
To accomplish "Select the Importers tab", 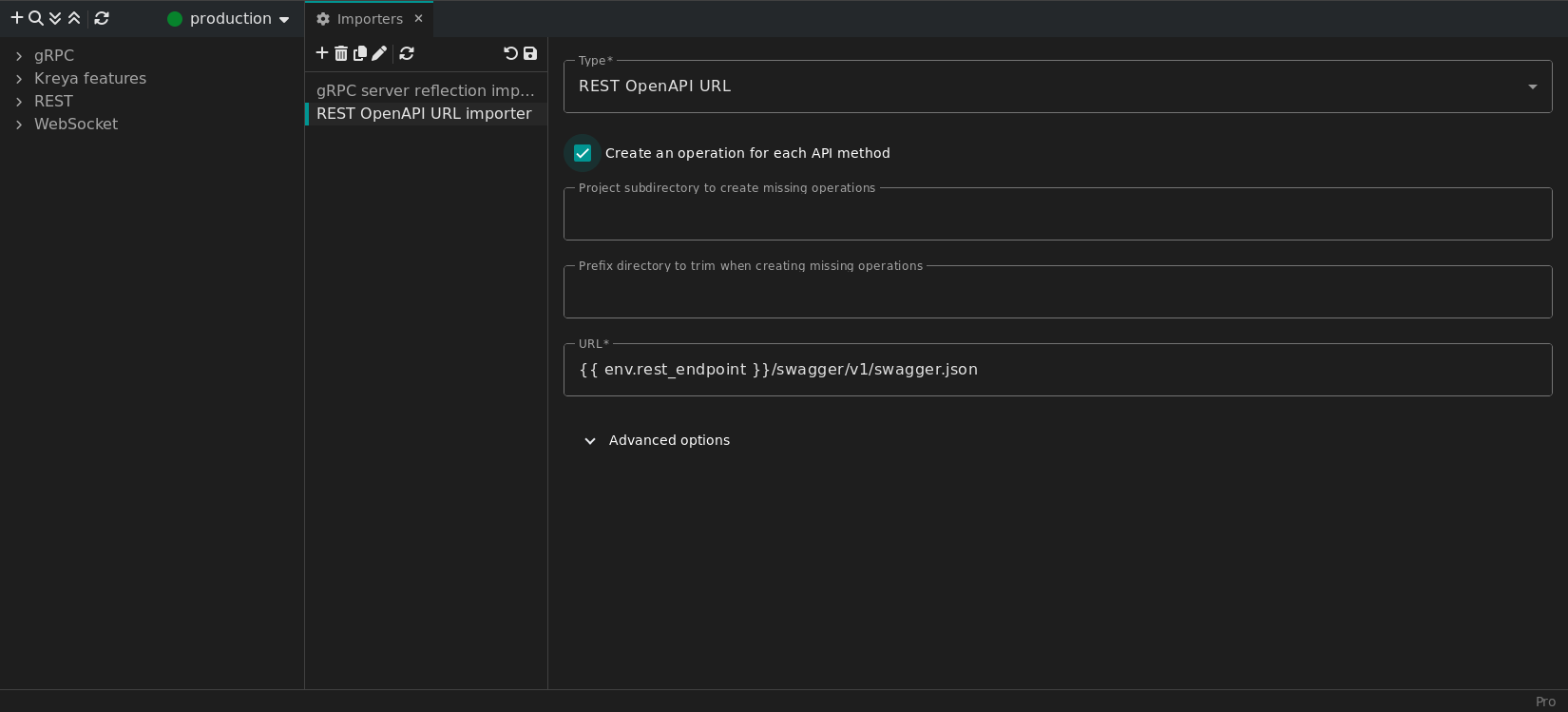I will [360, 19].
